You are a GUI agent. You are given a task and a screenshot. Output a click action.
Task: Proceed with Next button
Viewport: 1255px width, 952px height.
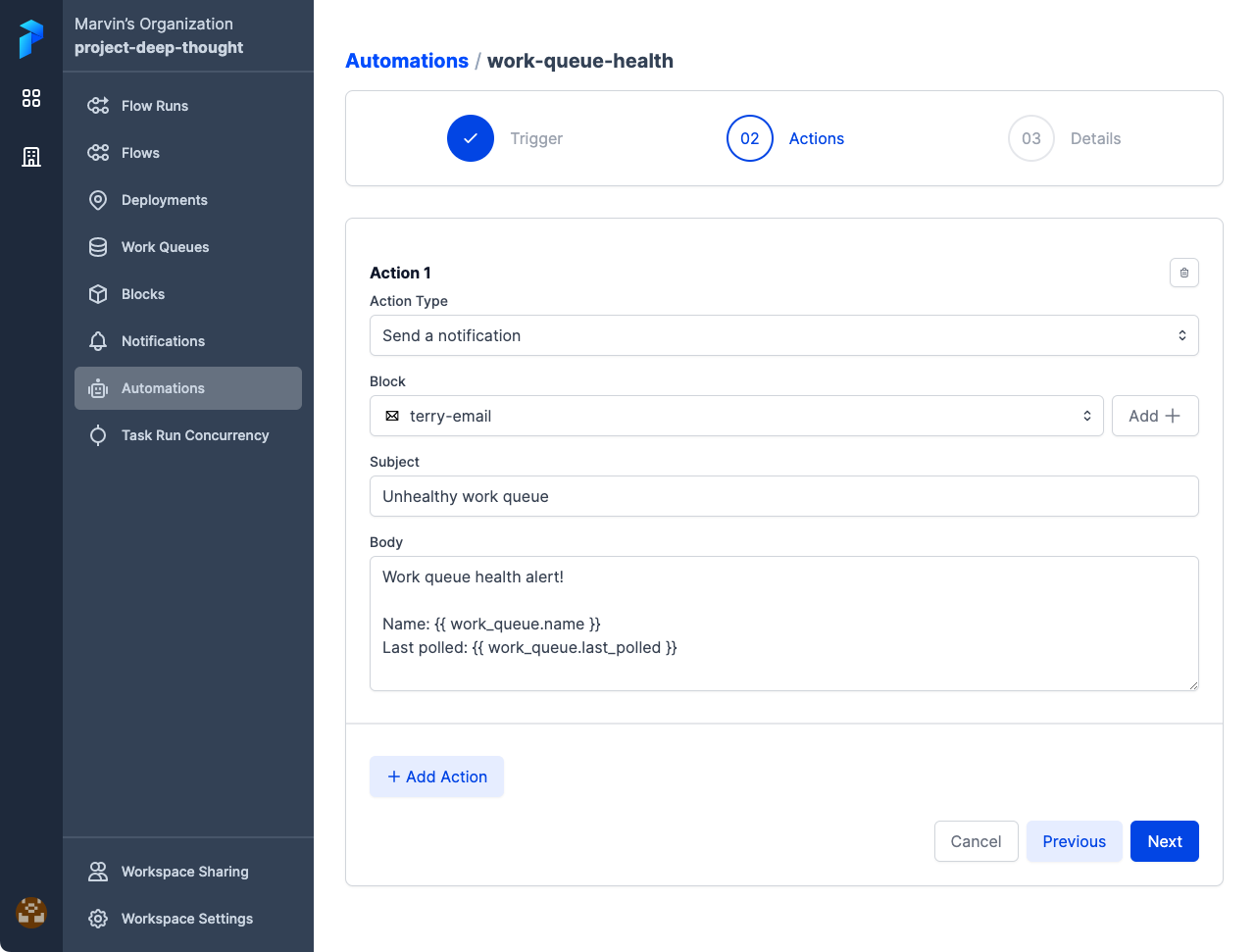[1165, 841]
